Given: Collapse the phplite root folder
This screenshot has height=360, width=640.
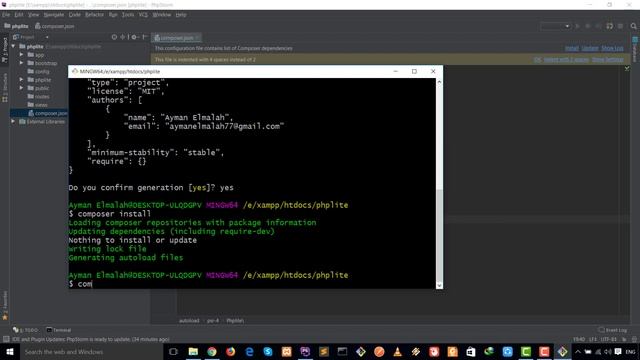Looking at the screenshot, I should pyautogui.click(x=13, y=47).
